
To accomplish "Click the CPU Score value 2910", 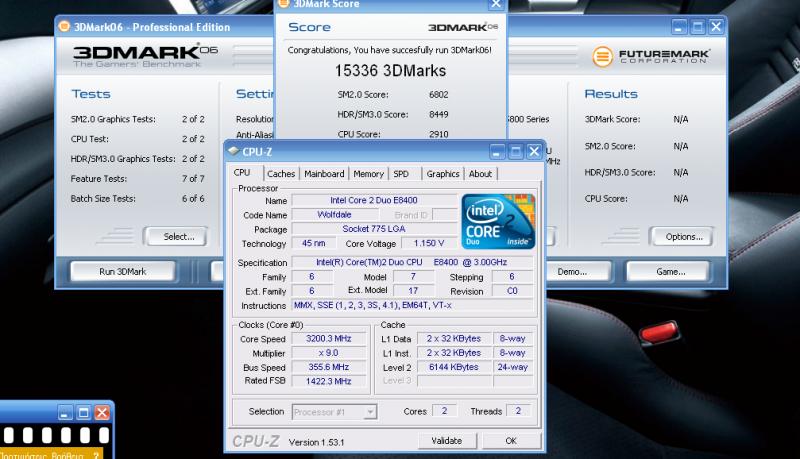I will tap(439, 134).
